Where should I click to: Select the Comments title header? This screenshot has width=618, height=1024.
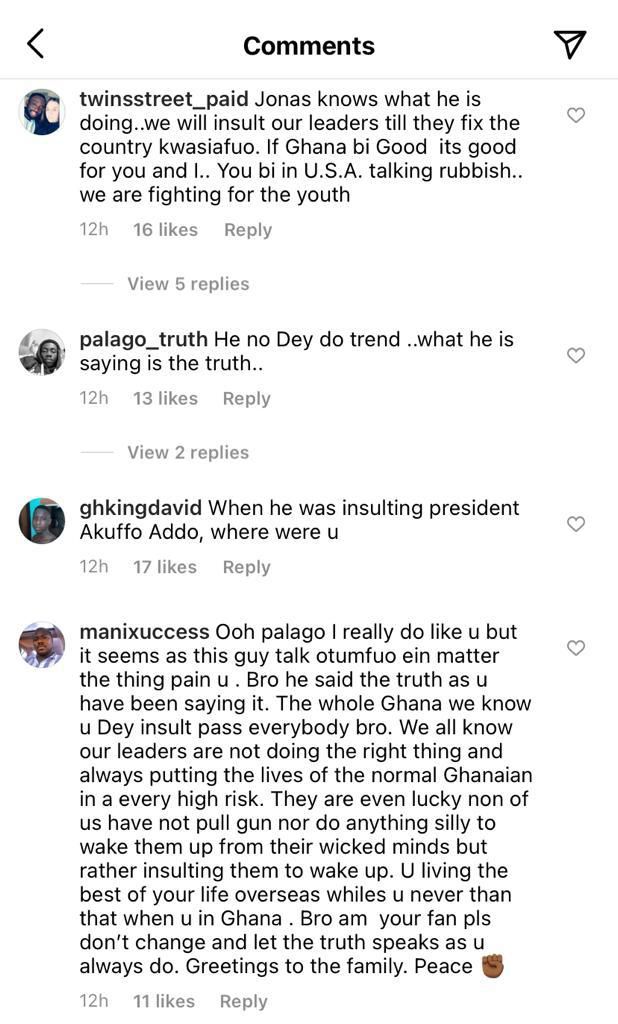pyautogui.click(x=308, y=44)
